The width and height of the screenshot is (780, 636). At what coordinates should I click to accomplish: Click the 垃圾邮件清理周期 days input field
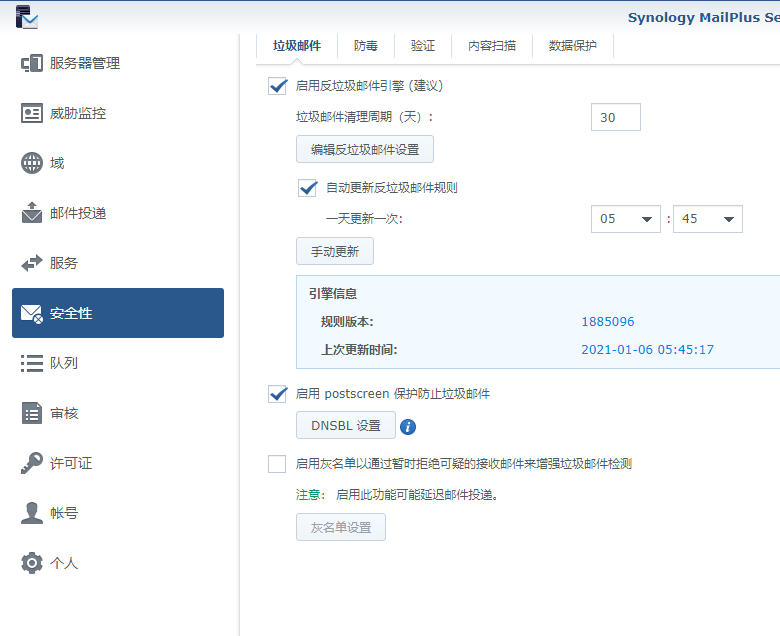[615, 117]
